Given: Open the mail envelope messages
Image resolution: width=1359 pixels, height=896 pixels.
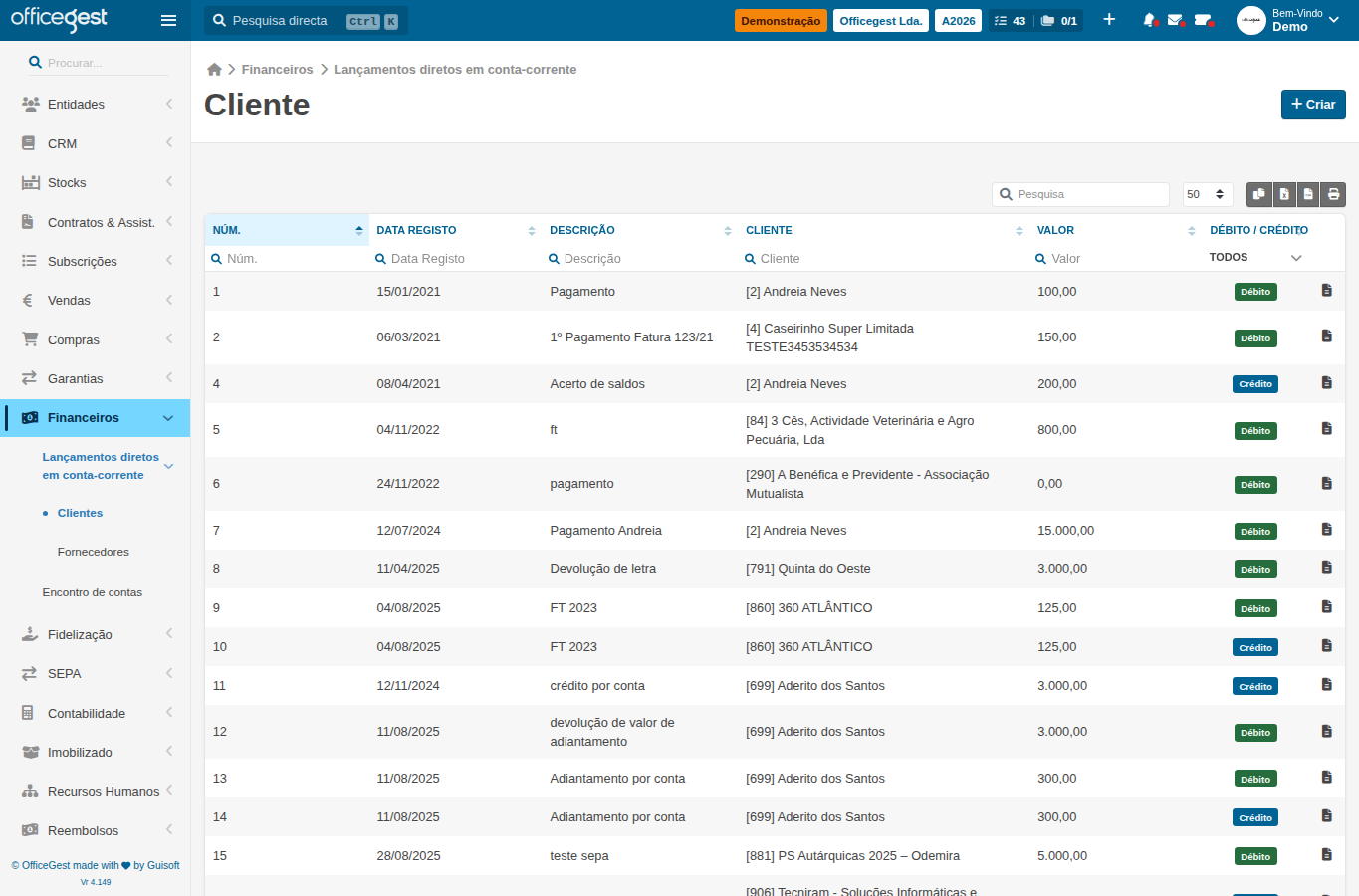Looking at the screenshot, I should [x=1176, y=20].
